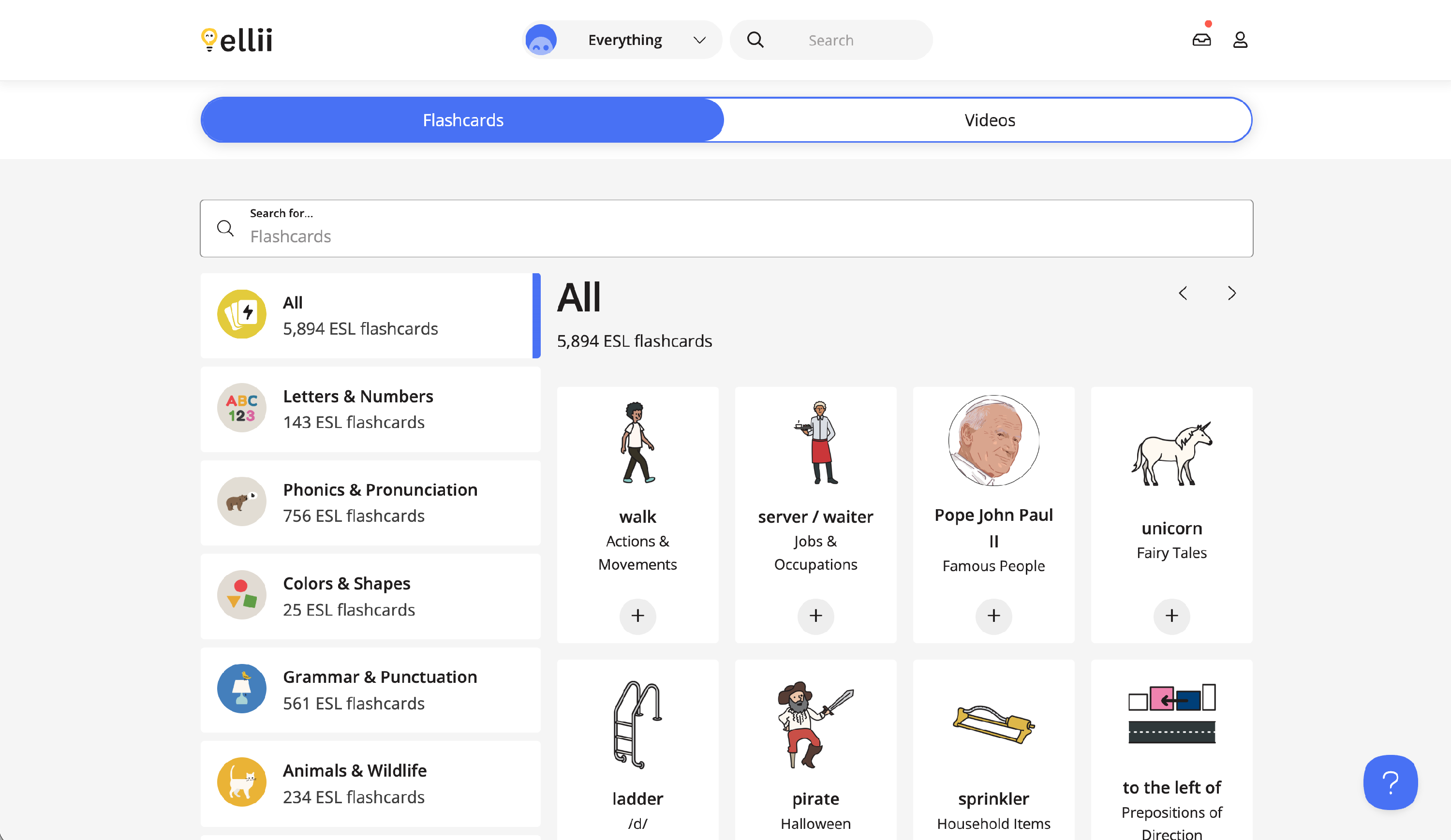Open Letters & Numbers category
Viewport: 1451px width, 840px height.
pos(370,409)
